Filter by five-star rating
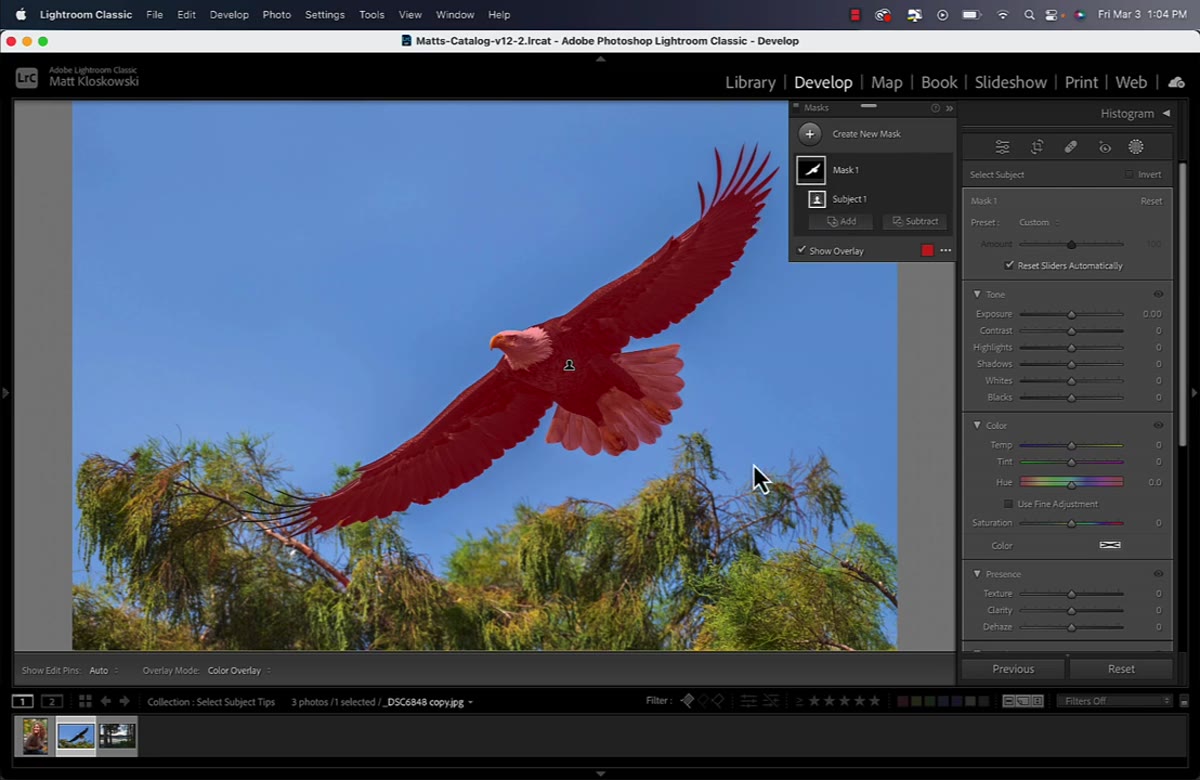 (875, 701)
